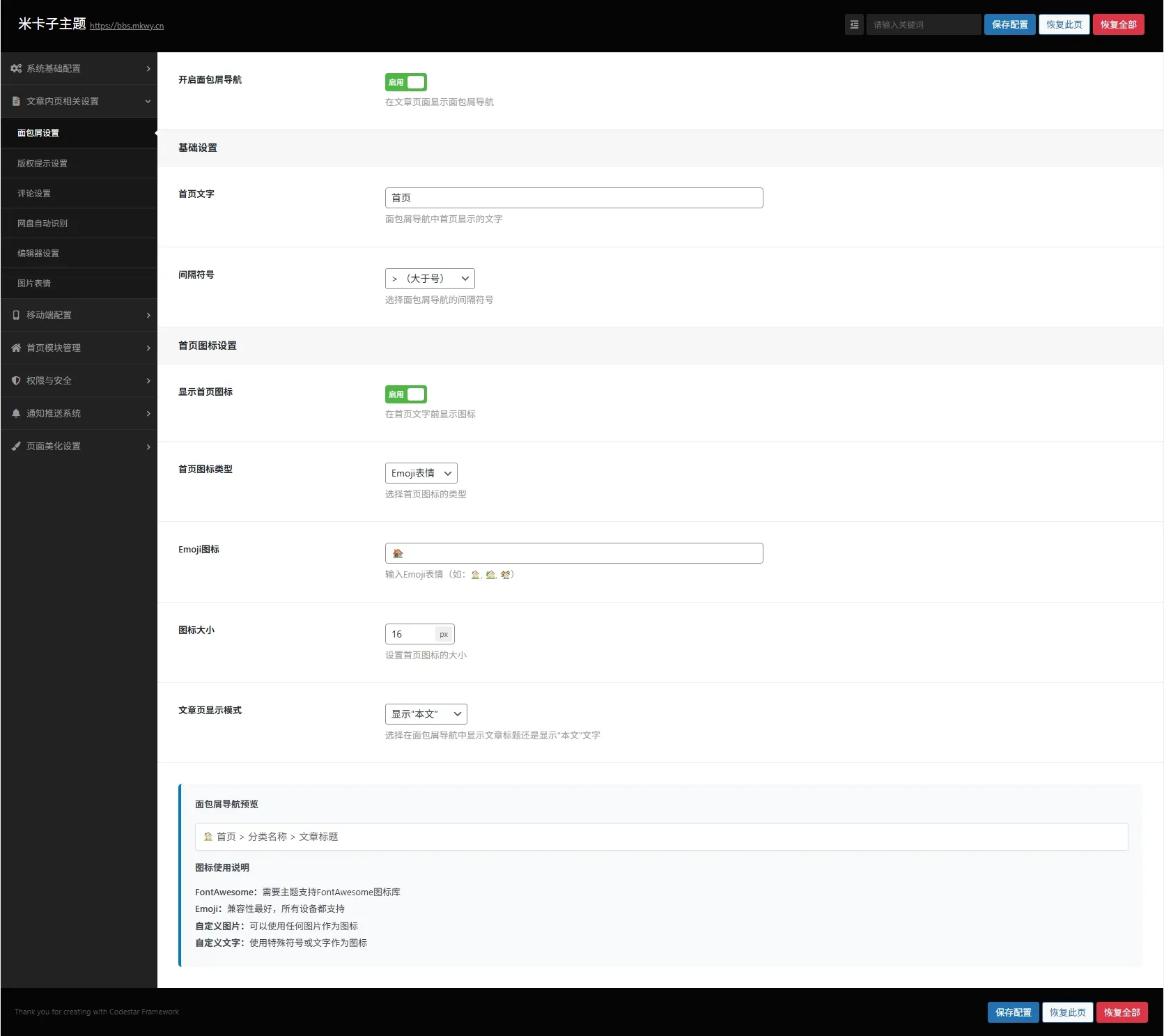Click the expand-all icon next to search box

click(x=854, y=24)
